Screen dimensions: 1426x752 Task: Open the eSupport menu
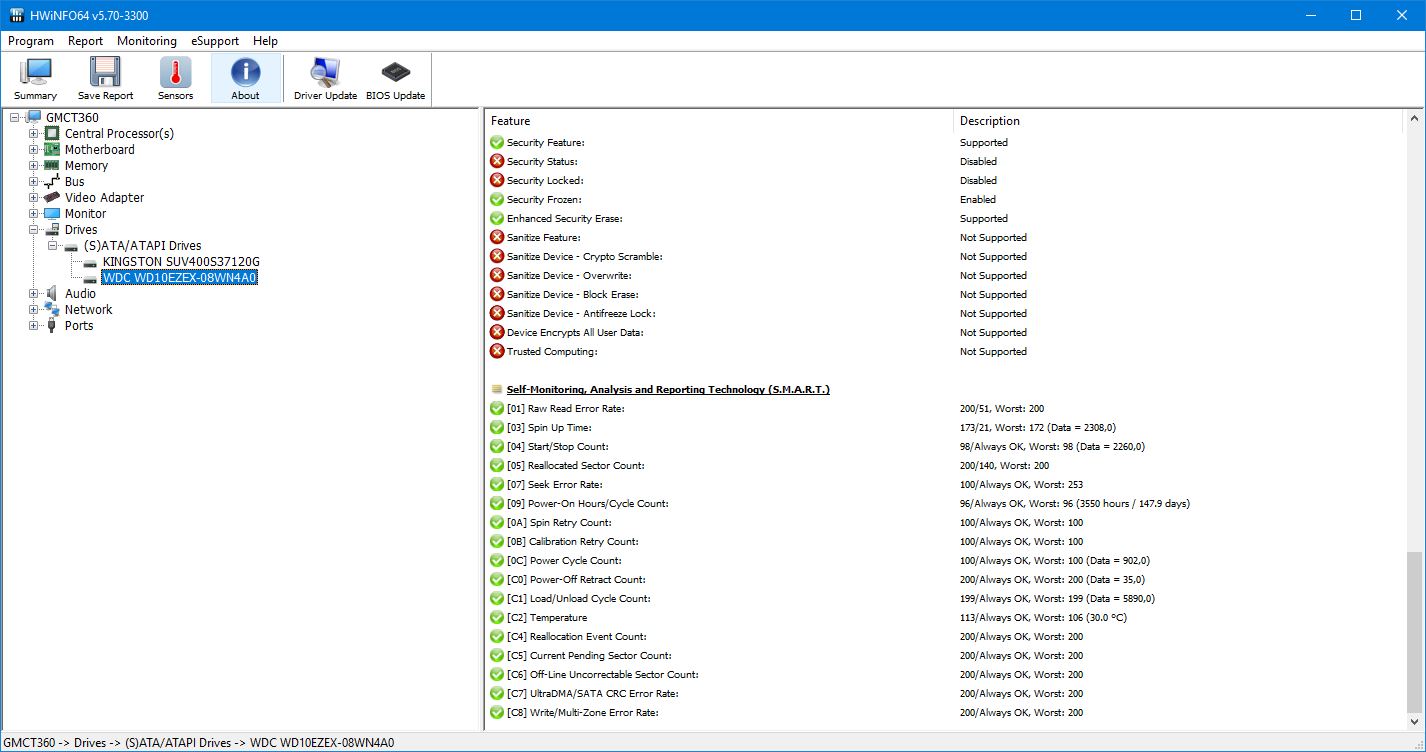[x=215, y=41]
